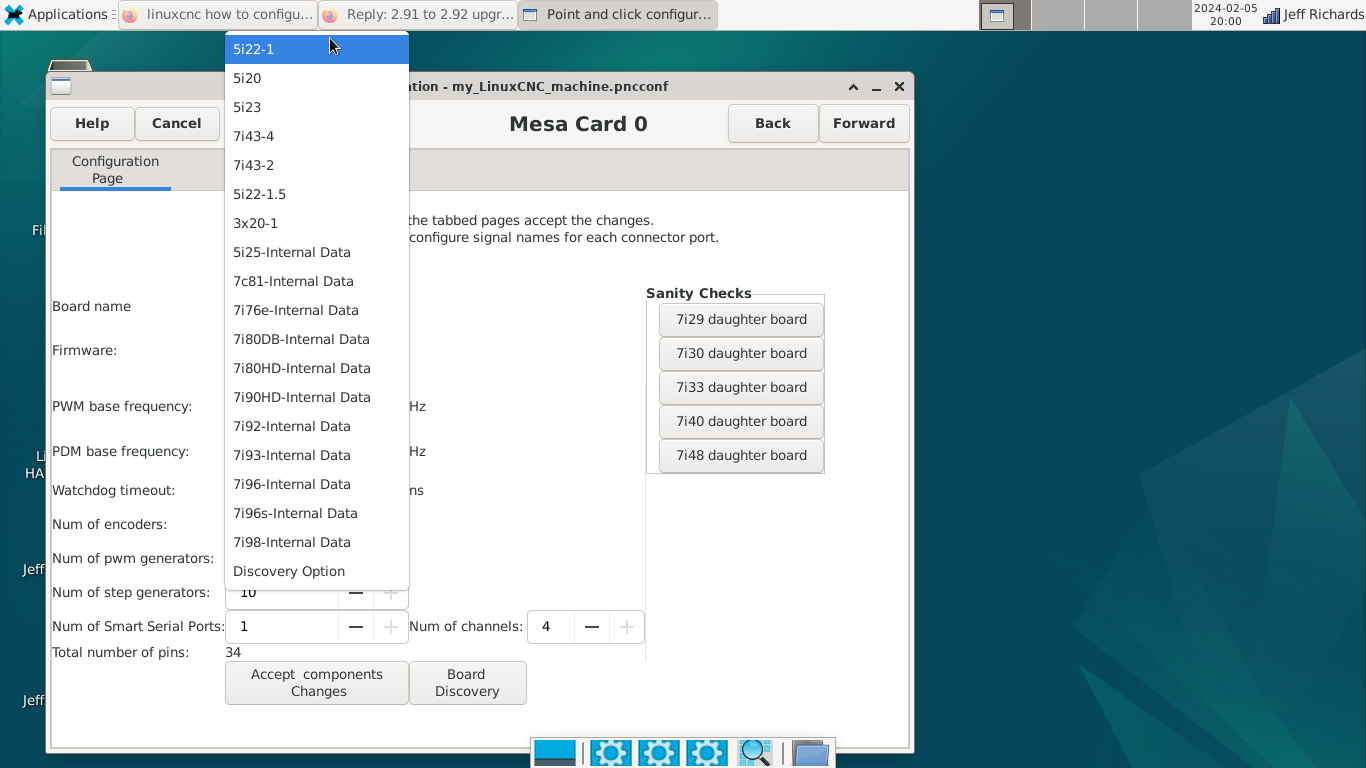Image resolution: width=1366 pixels, height=768 pixels.
Task: Select 7i90HD-Internal Data option
Action: (317, 397)
